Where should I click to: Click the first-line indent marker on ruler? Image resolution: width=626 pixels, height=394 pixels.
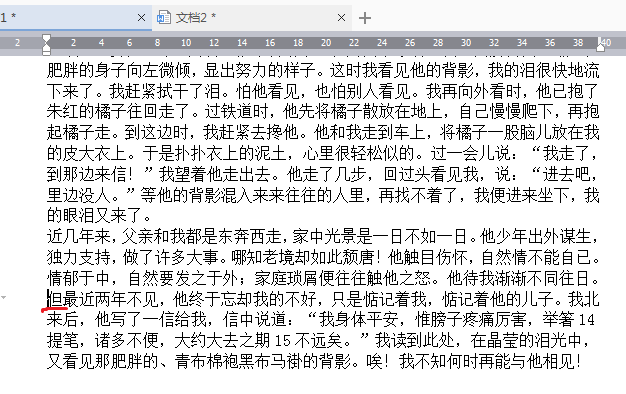46,39
